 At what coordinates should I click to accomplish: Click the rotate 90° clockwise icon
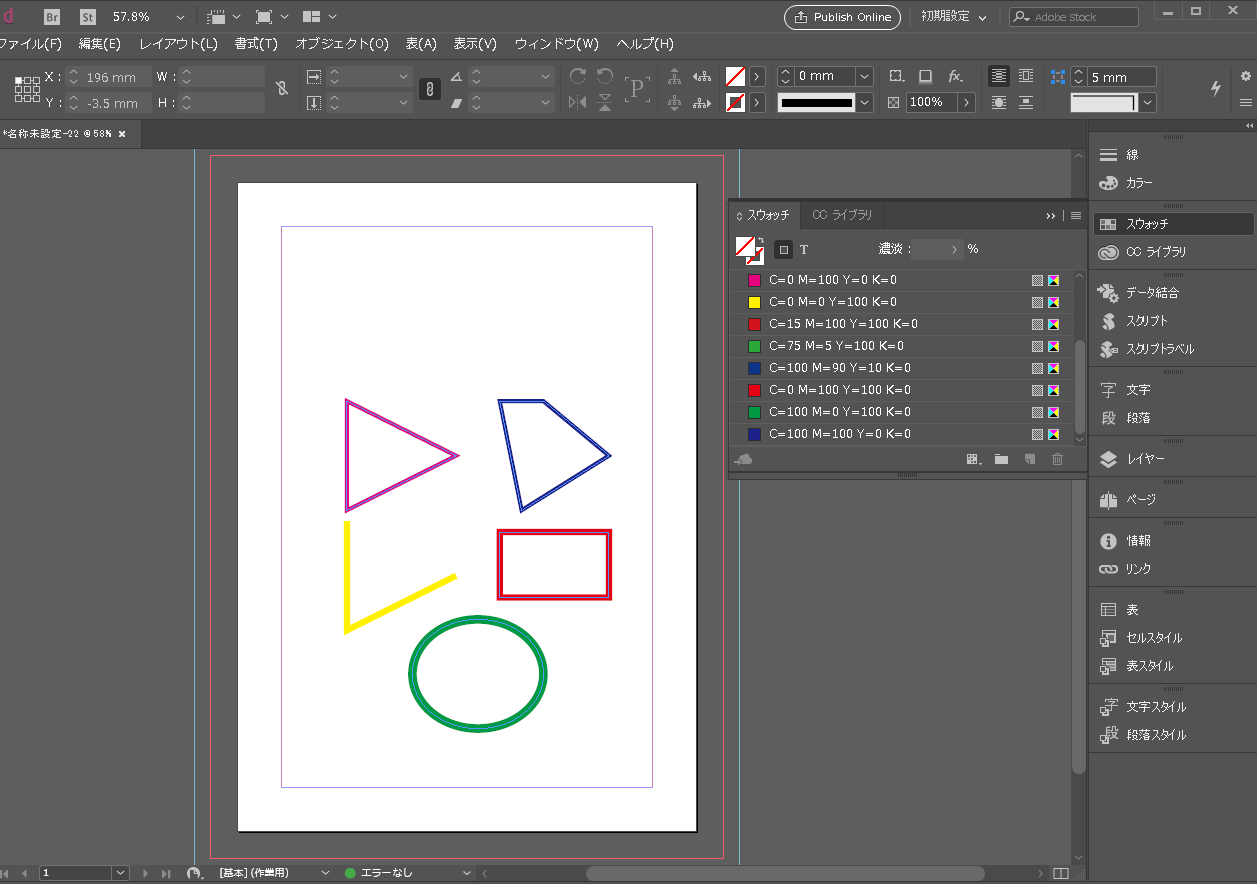[578, 76]
